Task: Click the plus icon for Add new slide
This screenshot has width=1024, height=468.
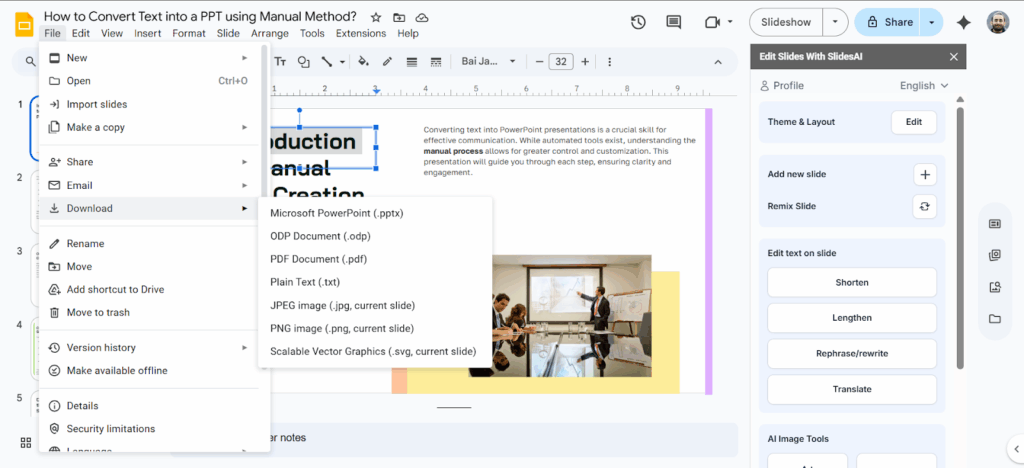Action: pos(925,174)
